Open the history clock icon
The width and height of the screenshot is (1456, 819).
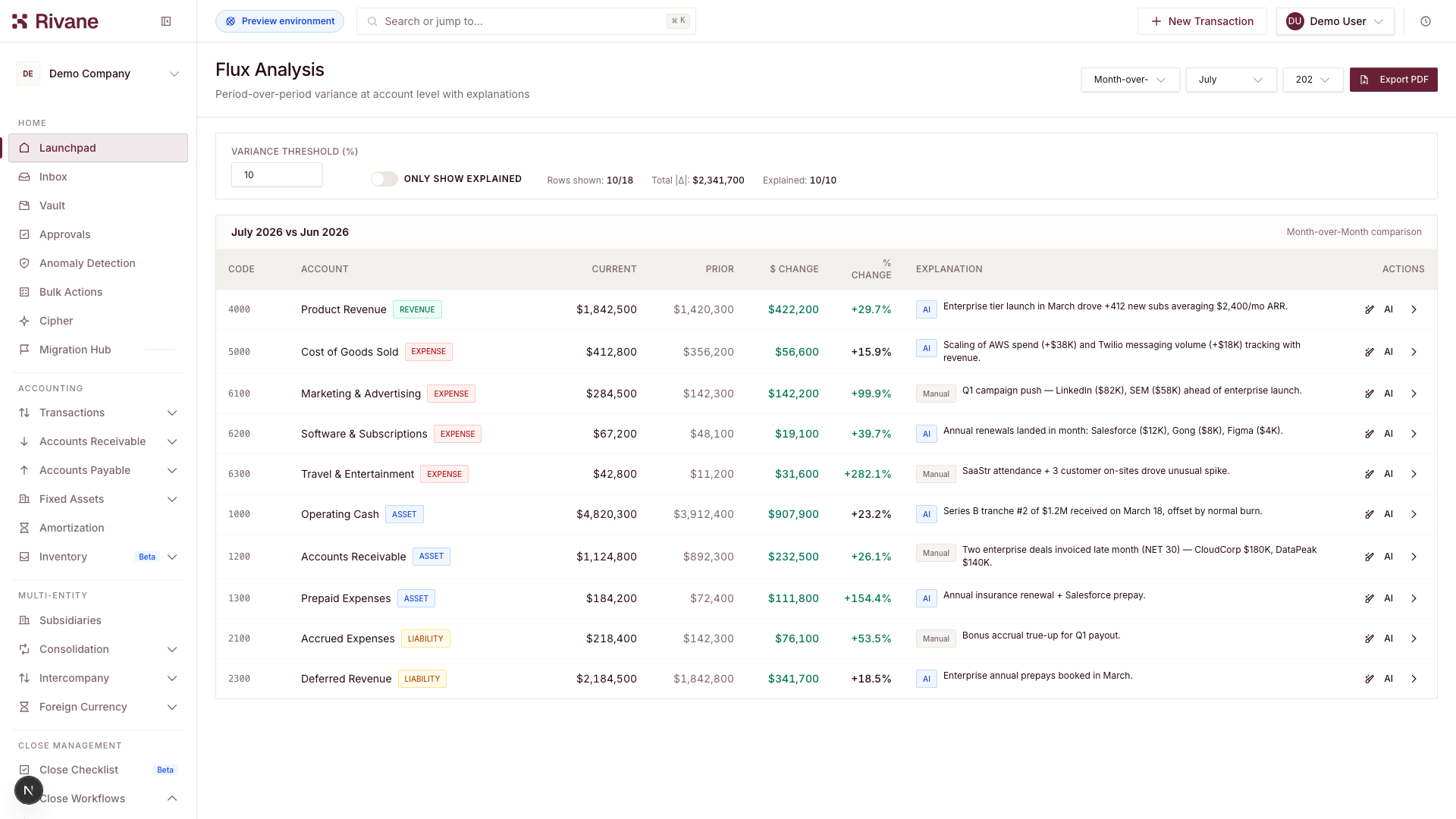1426,21
